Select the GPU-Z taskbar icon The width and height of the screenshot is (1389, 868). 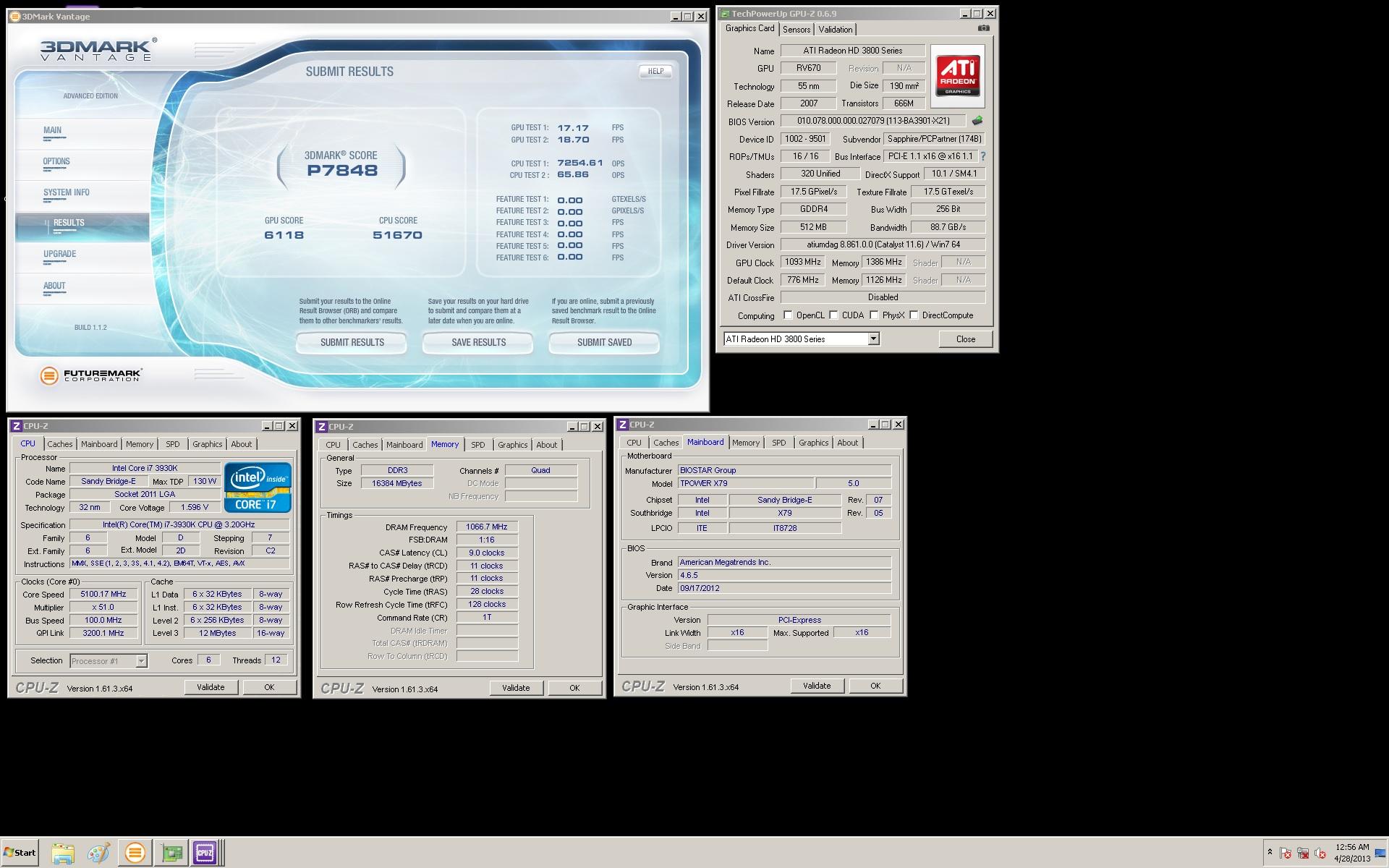(172, 854)
